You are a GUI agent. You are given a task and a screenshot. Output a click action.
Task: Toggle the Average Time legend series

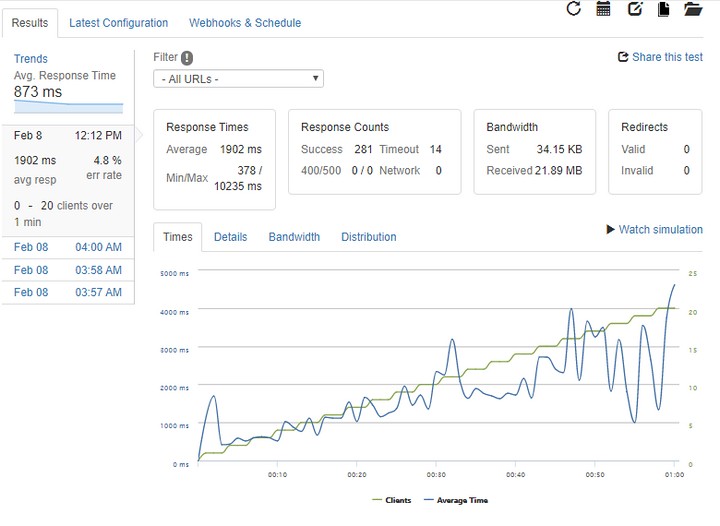click(454, 500)
